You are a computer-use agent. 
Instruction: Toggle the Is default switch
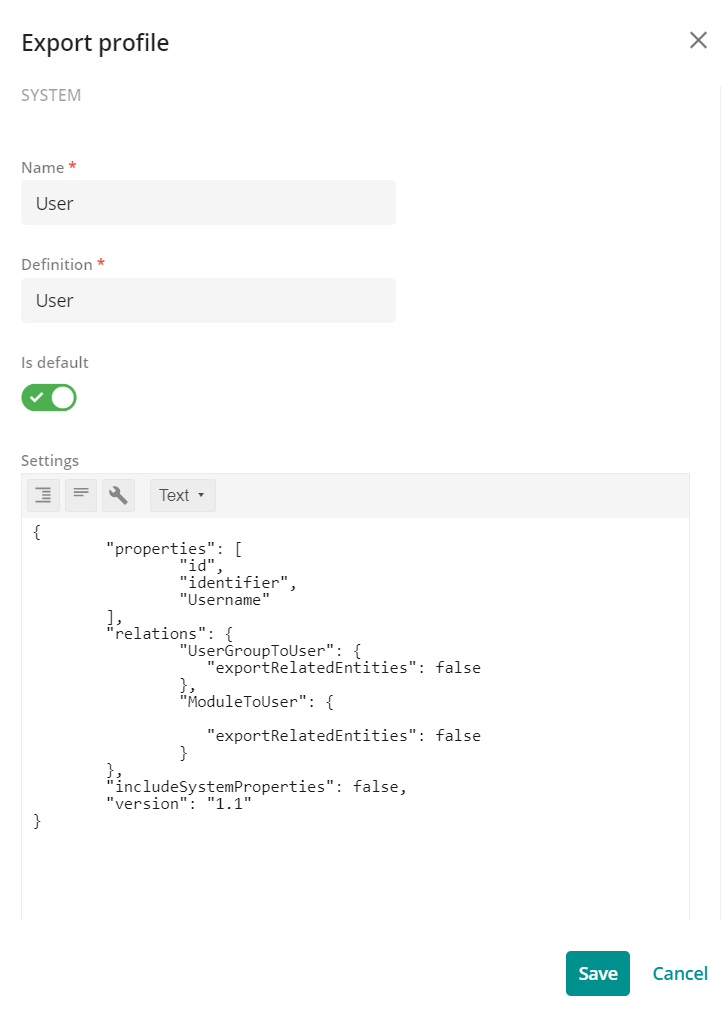tap(49, 398)
